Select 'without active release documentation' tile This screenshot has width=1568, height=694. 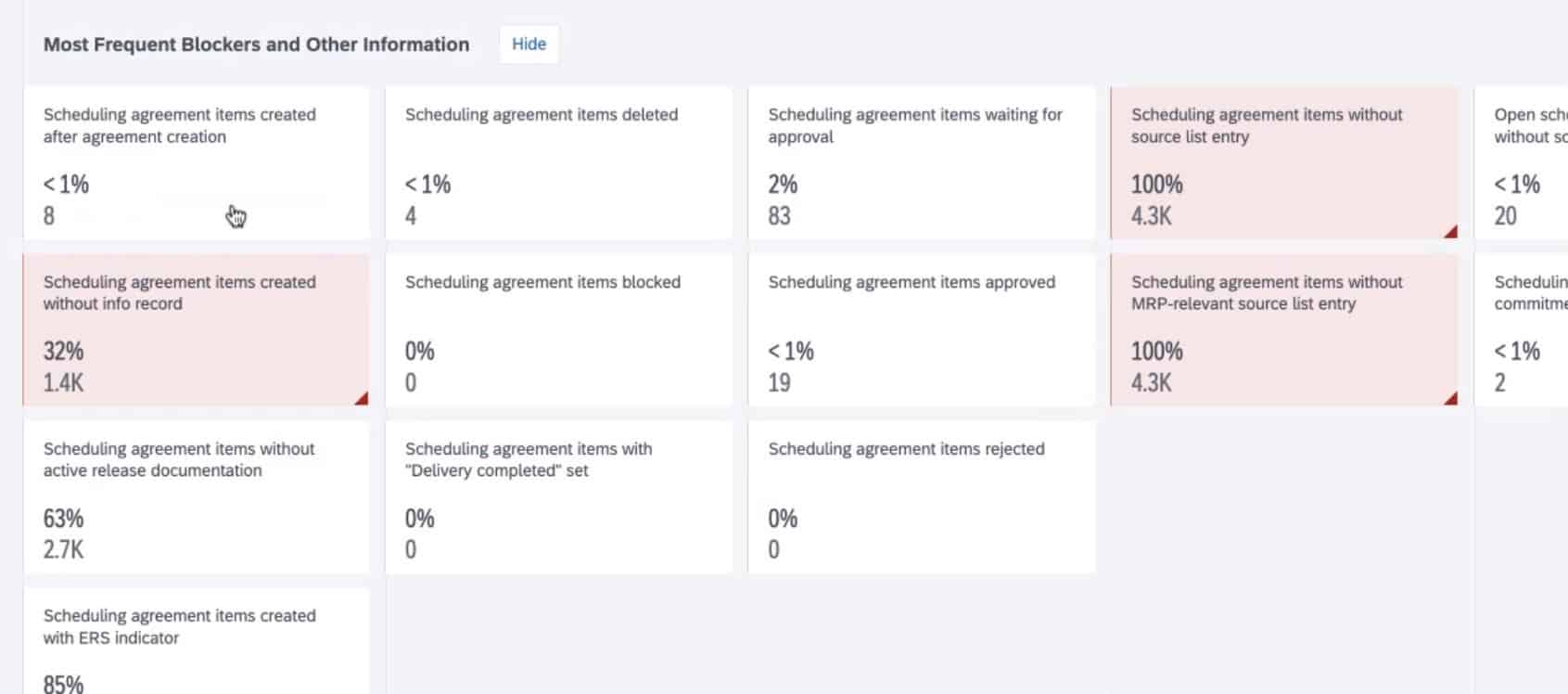tap(197, 497)
